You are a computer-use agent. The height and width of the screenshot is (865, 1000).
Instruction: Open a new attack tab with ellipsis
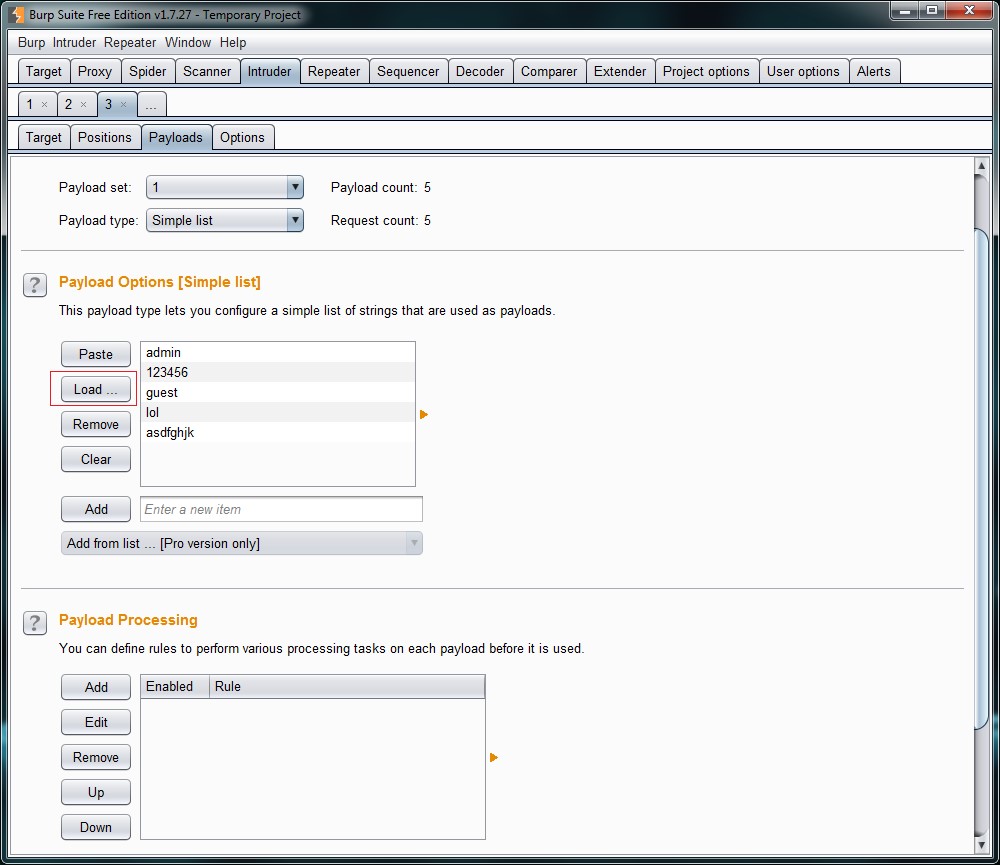click(x=151, y=105)
